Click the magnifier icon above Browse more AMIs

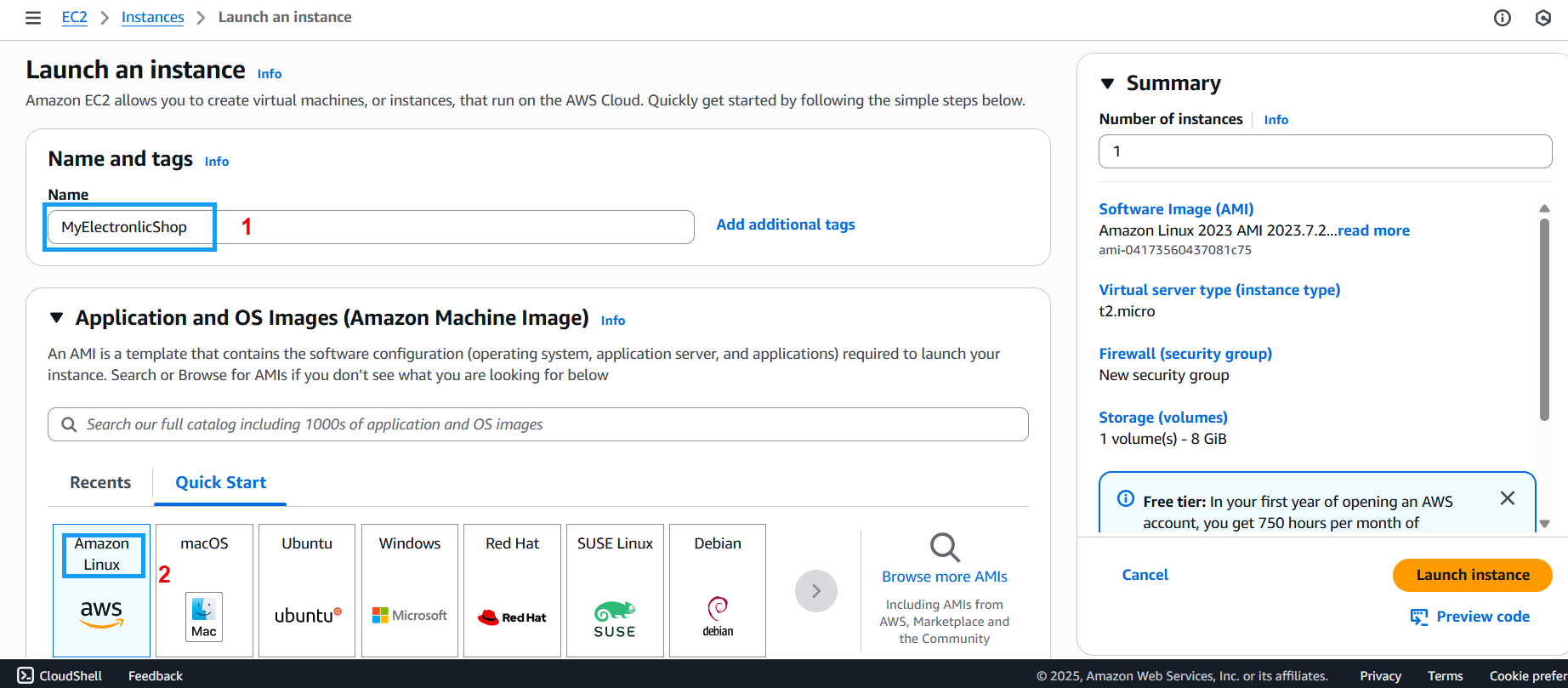point(945,547)
